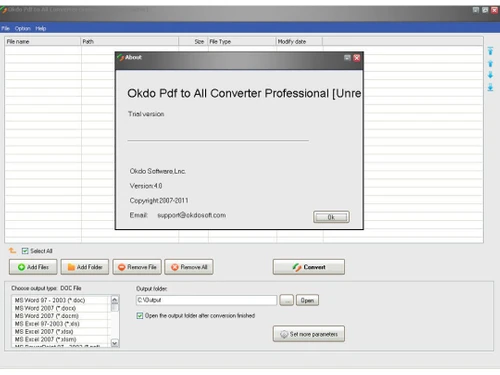Image resolution: width=500 pixels, height=375 pixels.
Task: Select MS Word 2007 (*.docm) output type
Action: (x=61, y=316)
